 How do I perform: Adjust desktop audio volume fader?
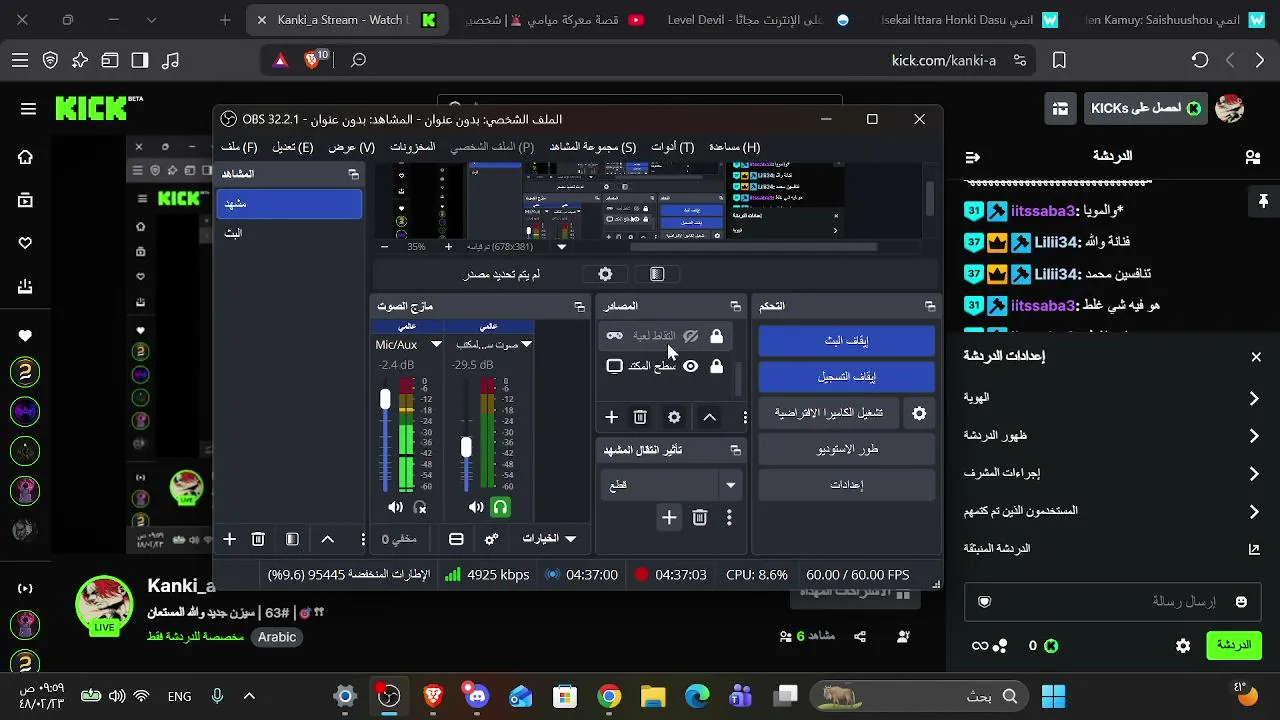(x=466, y=448)
